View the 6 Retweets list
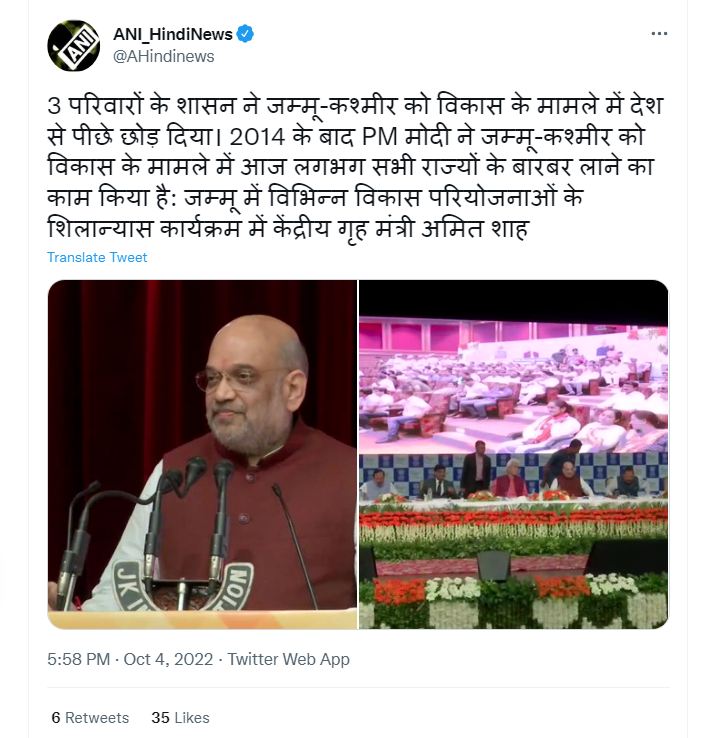Viewport: 720px width, 738px height. (90, 718)
